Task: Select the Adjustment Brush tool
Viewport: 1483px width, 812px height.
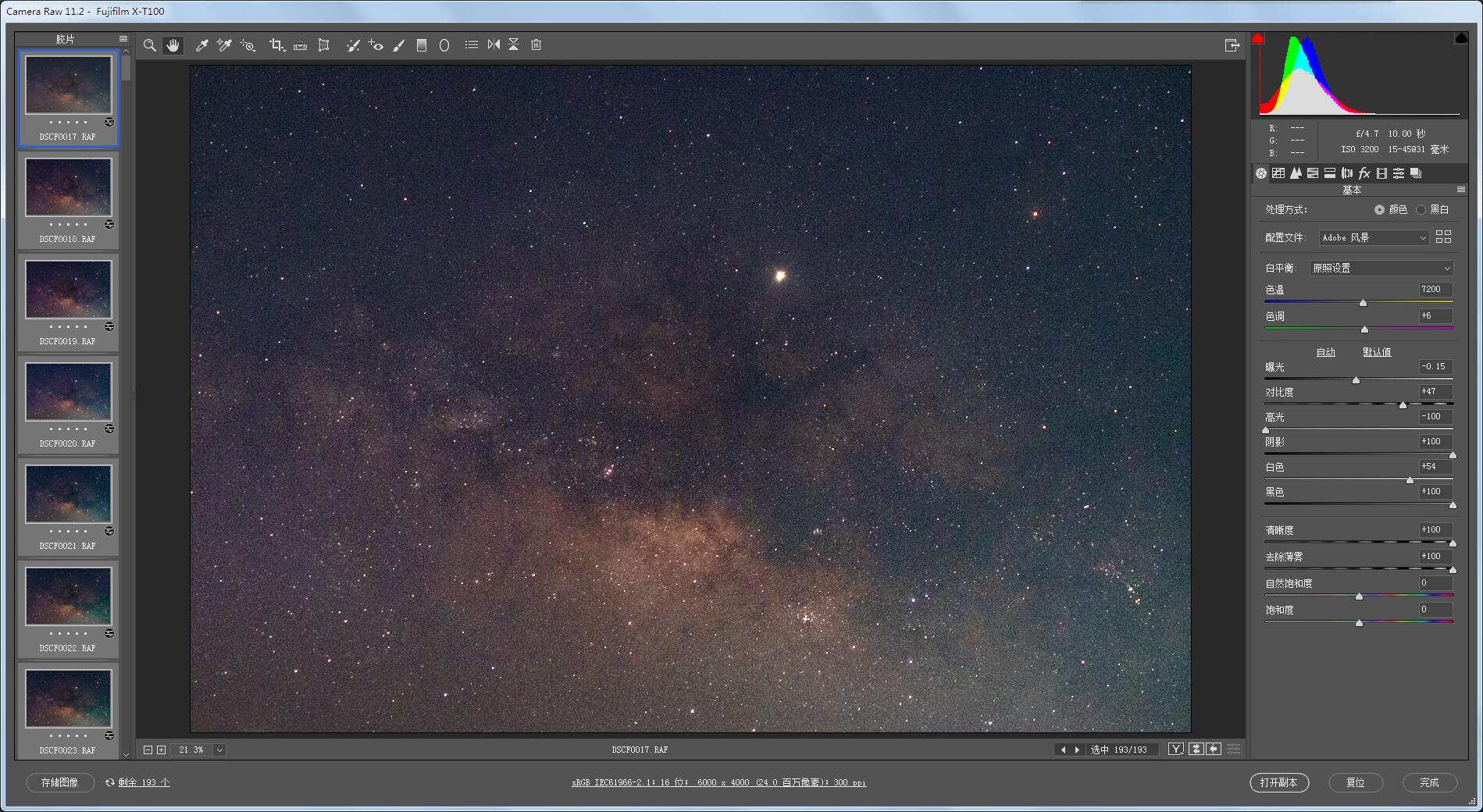Action: click(x=399, y=45)
